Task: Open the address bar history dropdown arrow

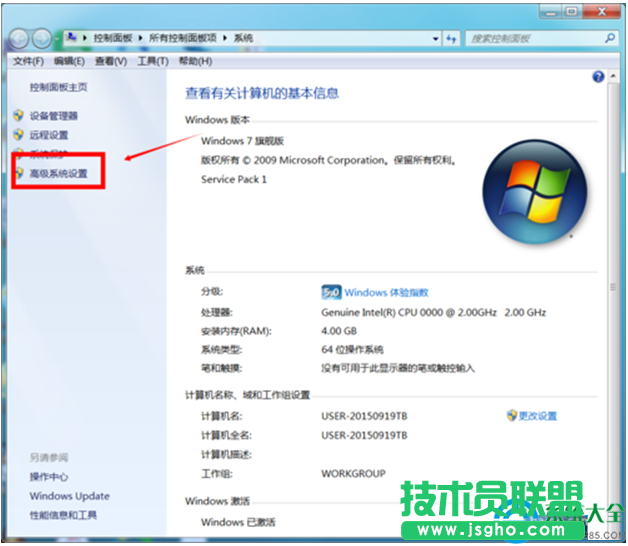Action: 435,39
